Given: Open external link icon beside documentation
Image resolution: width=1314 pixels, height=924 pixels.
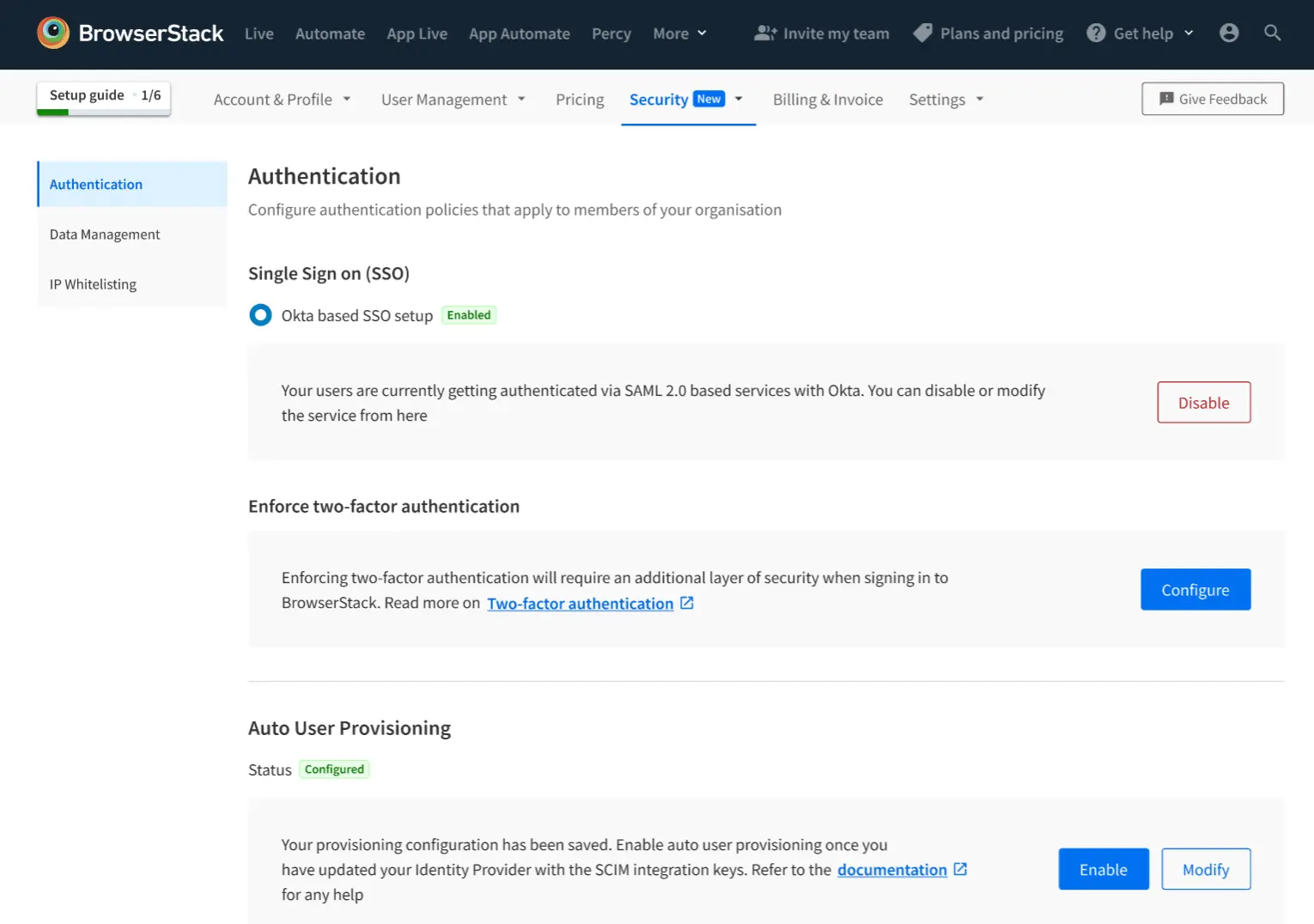Looking at the screenshot, I should [x=960, y=870].
